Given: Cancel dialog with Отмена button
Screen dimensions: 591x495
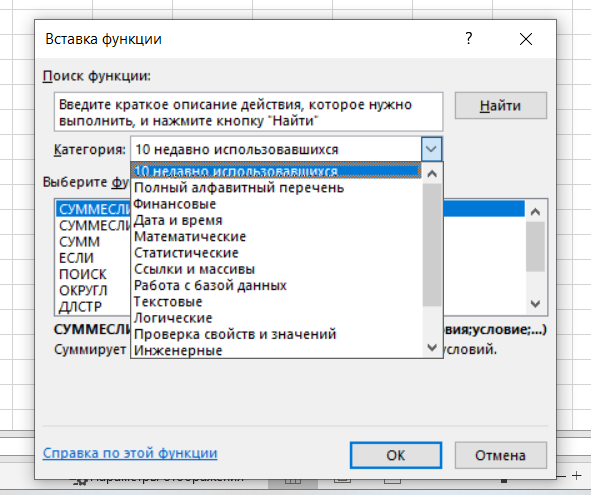Looking at the screenshot, I should (x=501, y=455).
